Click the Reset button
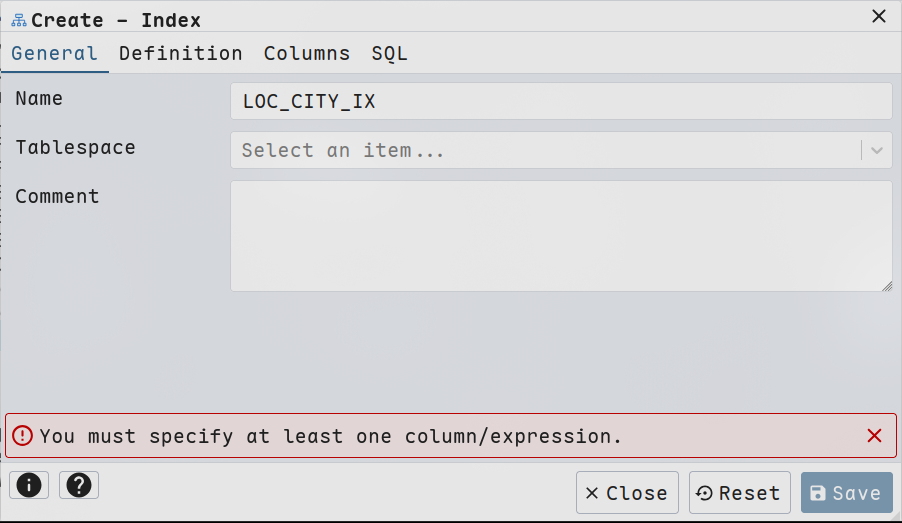Screen dimensions: 902x523 pyautogui.click(x=739, y=493)
